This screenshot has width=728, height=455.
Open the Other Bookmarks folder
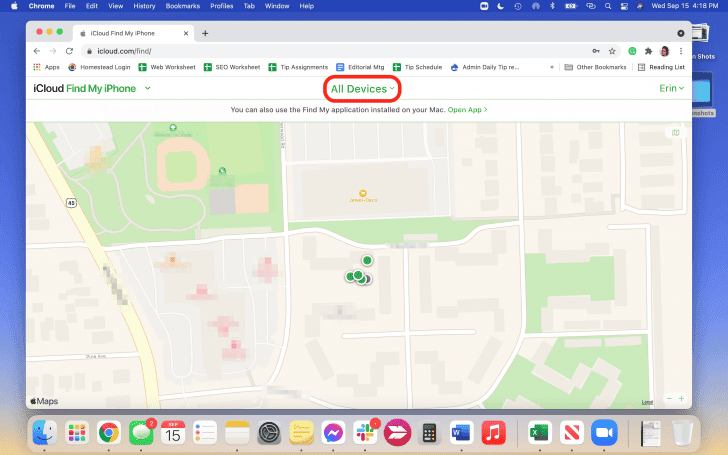pyautogui.click(x=596, y=68)
